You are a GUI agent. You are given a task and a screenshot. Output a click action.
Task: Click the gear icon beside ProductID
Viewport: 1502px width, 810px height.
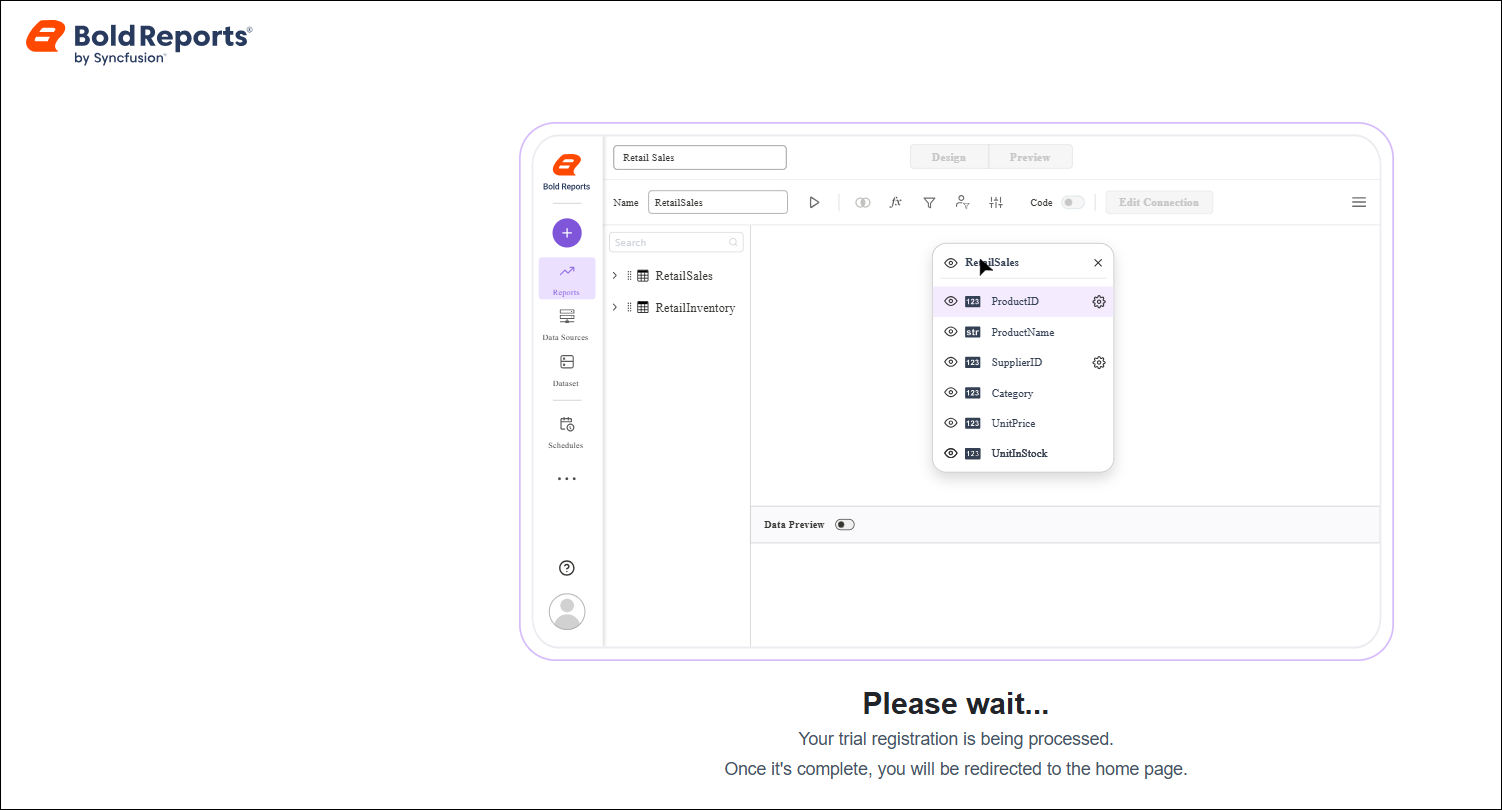[1099, 301]
